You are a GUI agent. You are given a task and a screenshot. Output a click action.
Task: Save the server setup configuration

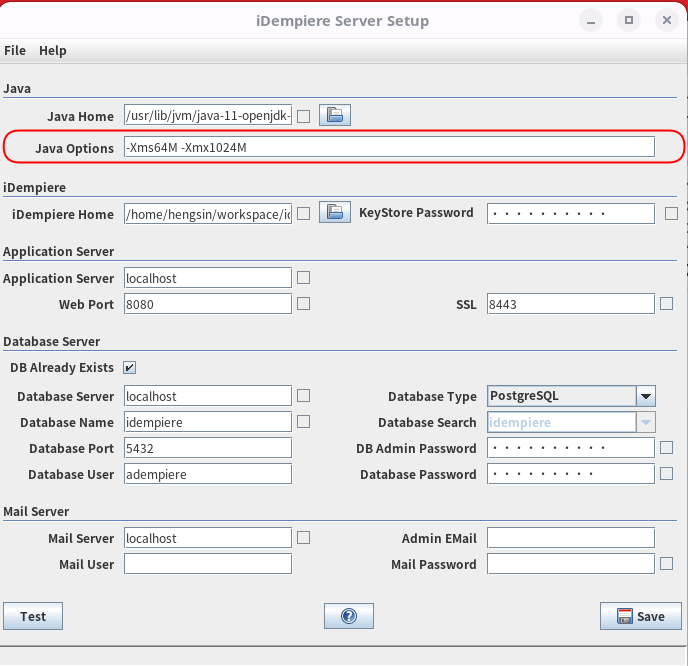(x=641, y=616)
